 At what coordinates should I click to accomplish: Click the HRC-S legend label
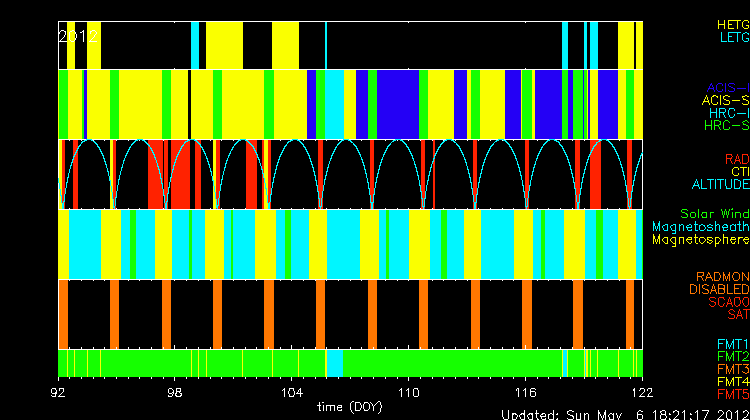725,126
